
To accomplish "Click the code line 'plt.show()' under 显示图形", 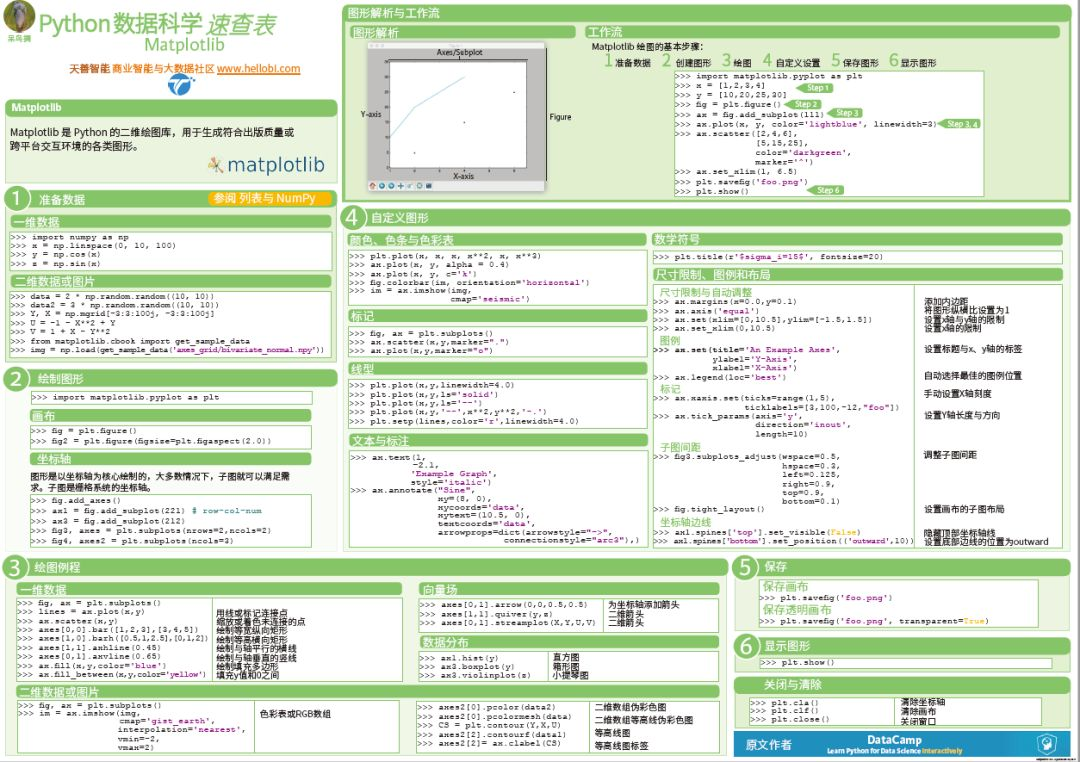I will coord(798,663).
